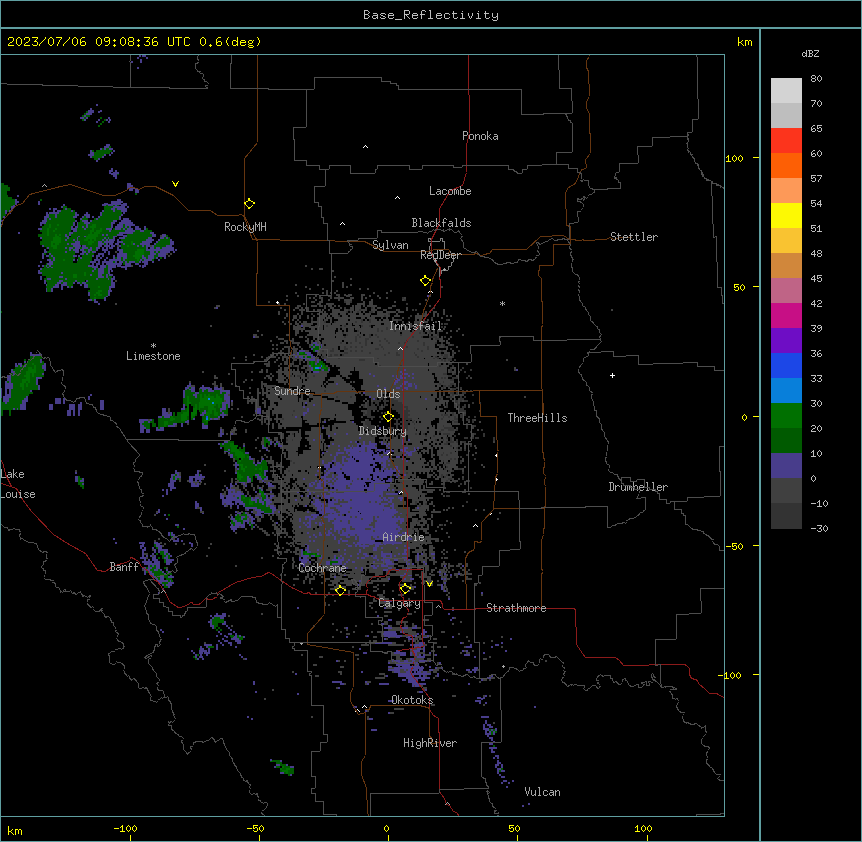Viewport: 862px width, 842px height.
Task: Click the yellow diamond marker below RedDeer
Action: (x=425, y=281)
